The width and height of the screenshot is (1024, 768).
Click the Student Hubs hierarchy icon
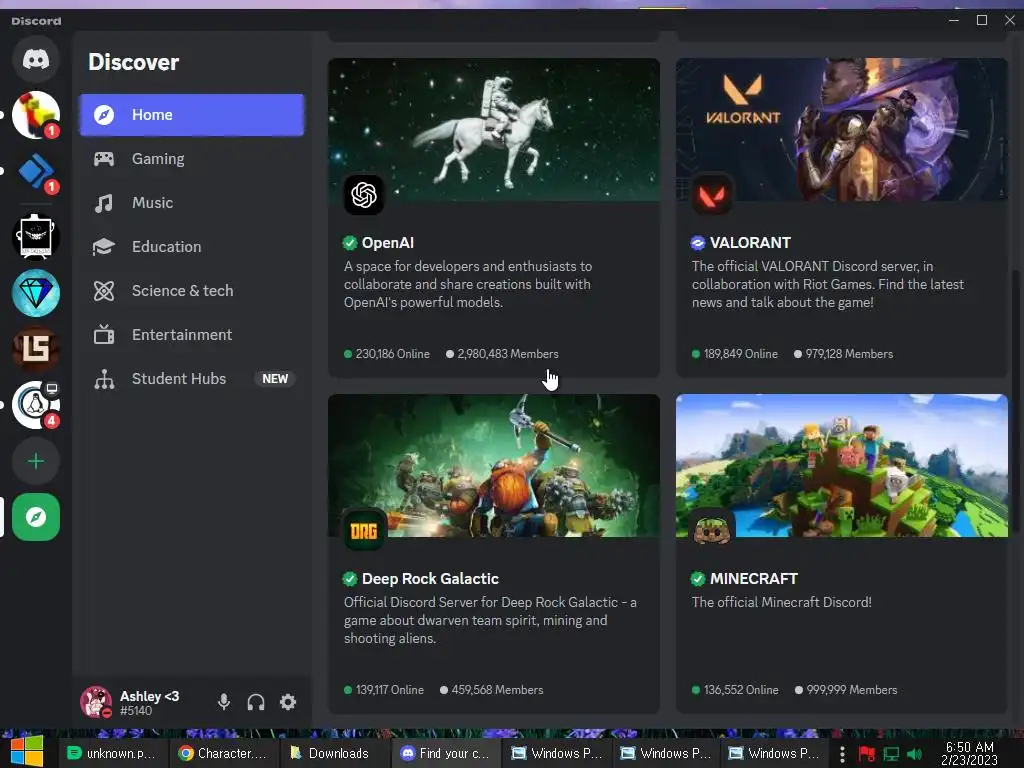[x=104, y=379]
